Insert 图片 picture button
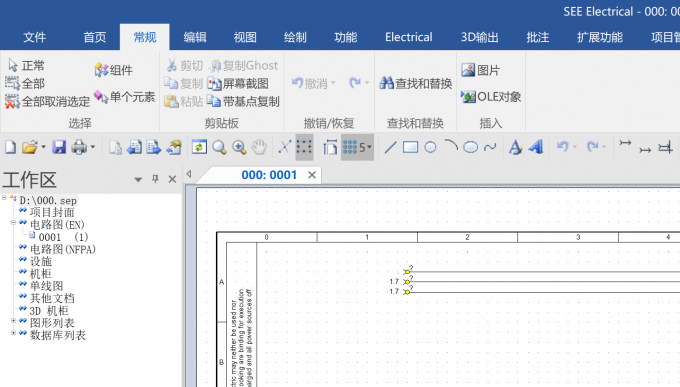 (481, 70)
